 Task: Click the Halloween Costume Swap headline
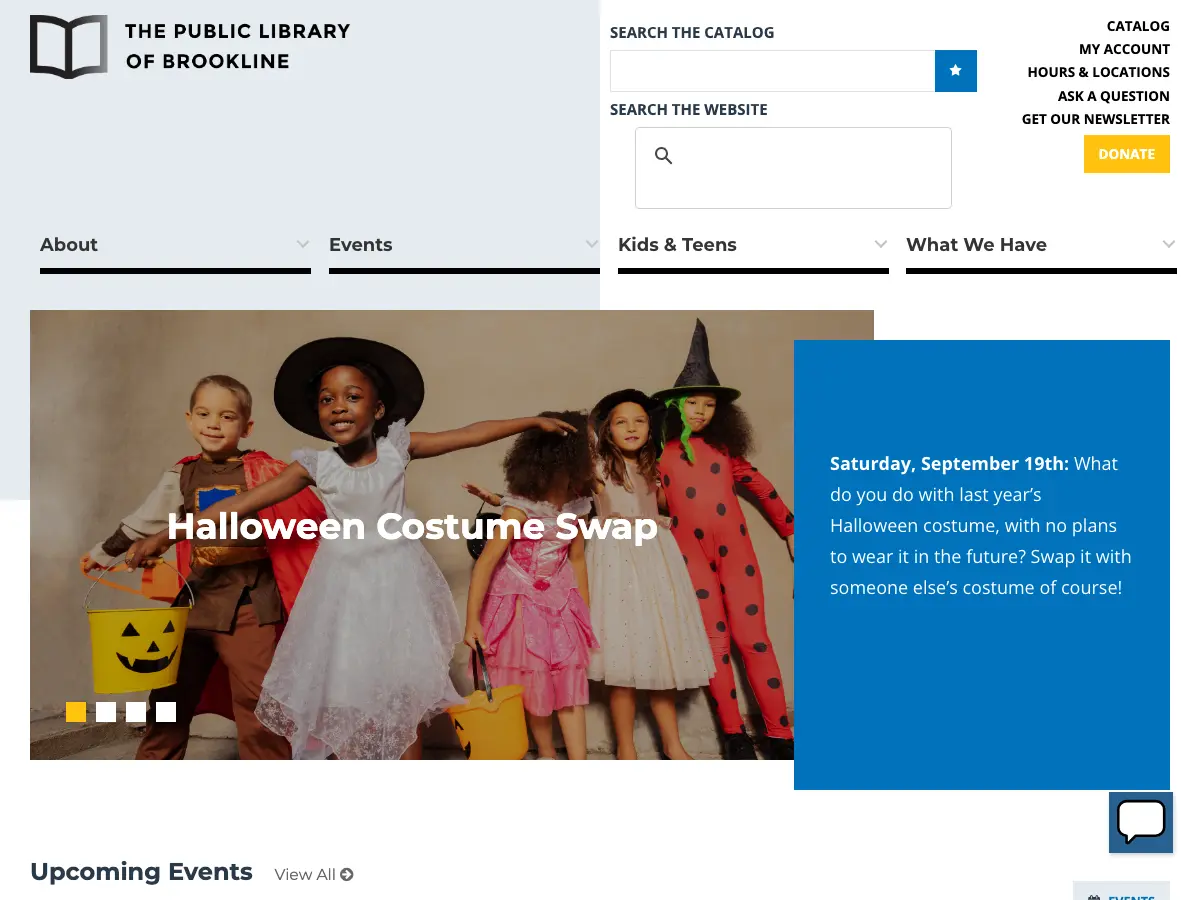pyautogui.click(x=412, y=526)
